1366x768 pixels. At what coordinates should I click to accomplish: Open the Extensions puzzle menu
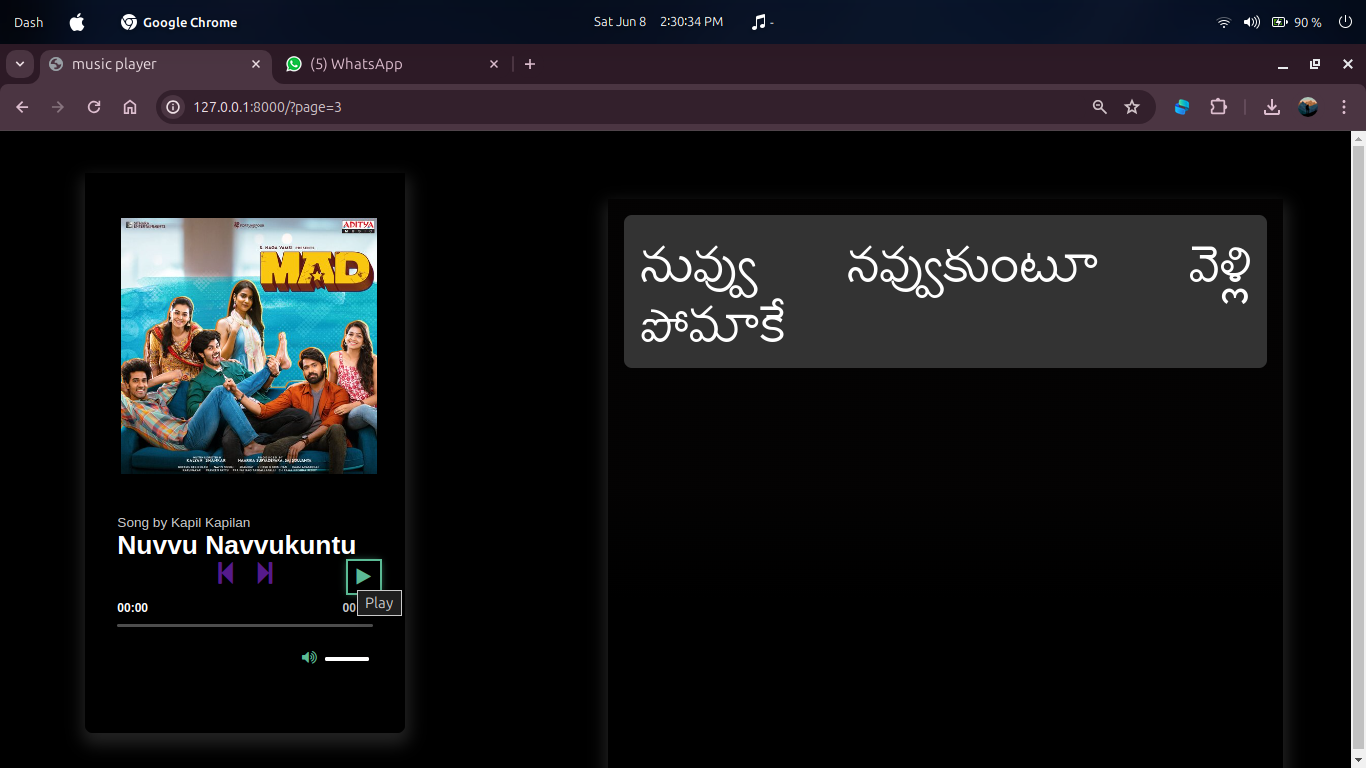[x=1218, y=107]
